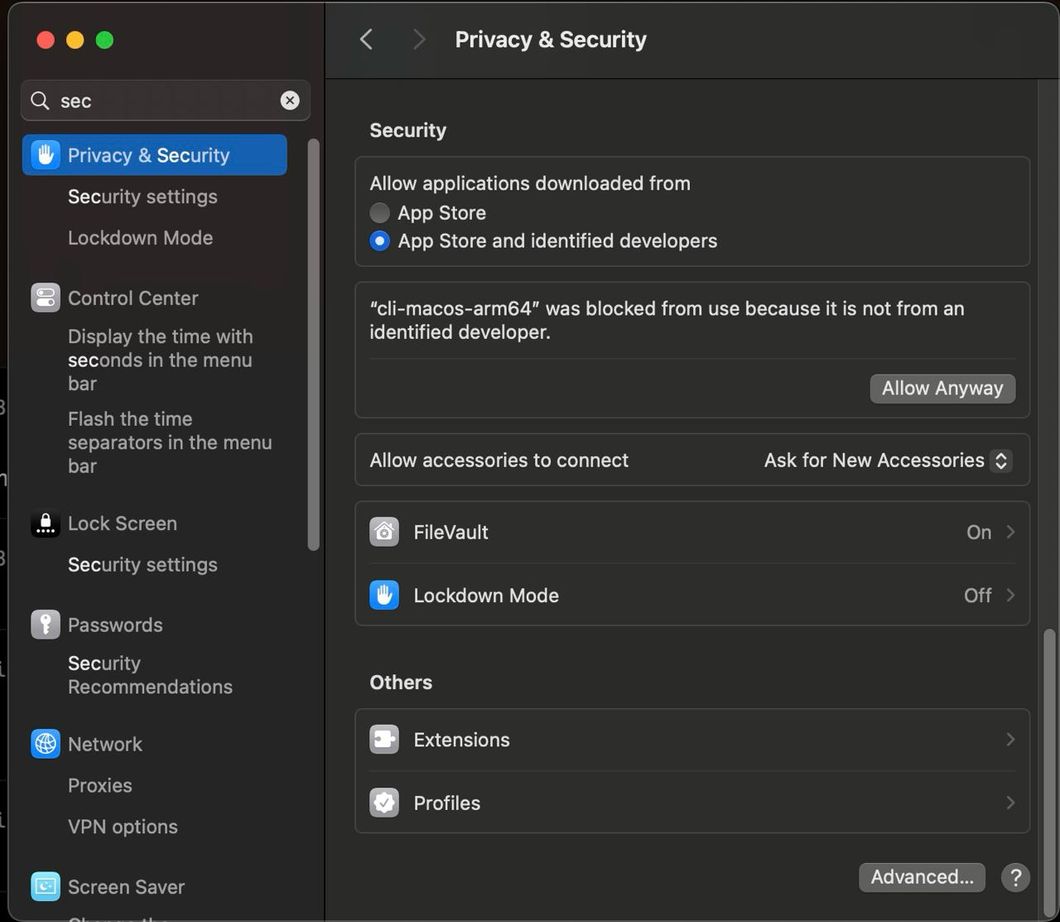Open FileVault settings via the On chevron
Viewport: 1060px width, 922px height.
[x=1010, y=532]
